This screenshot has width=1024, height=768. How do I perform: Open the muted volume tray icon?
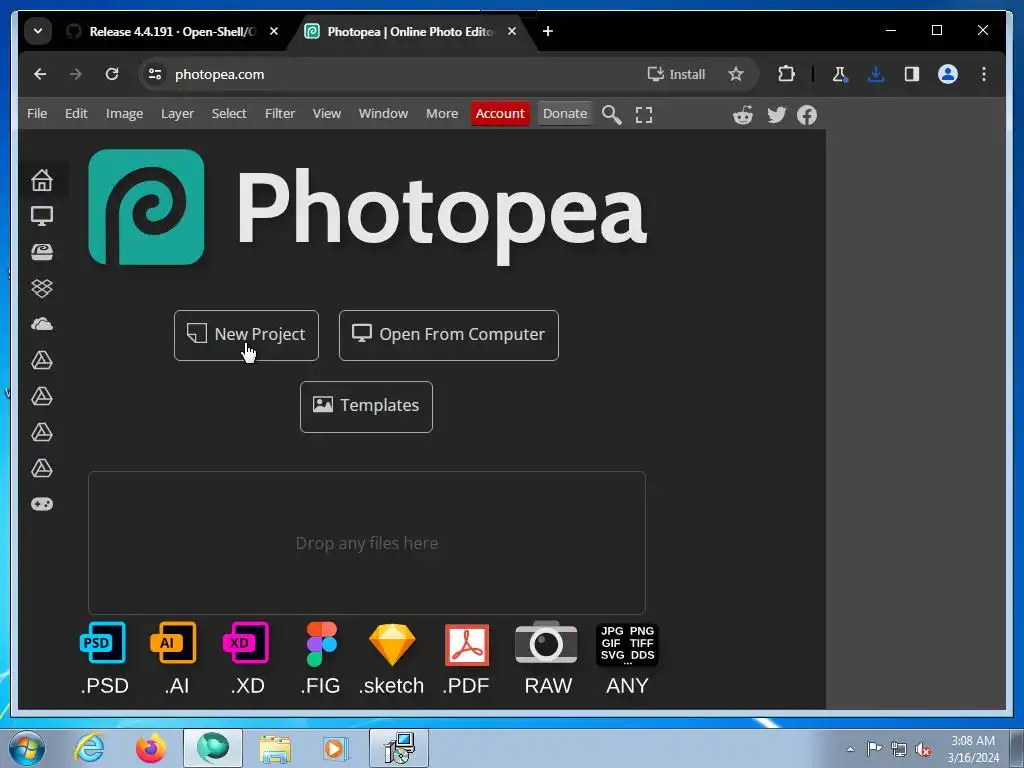(x=923, y=749)
